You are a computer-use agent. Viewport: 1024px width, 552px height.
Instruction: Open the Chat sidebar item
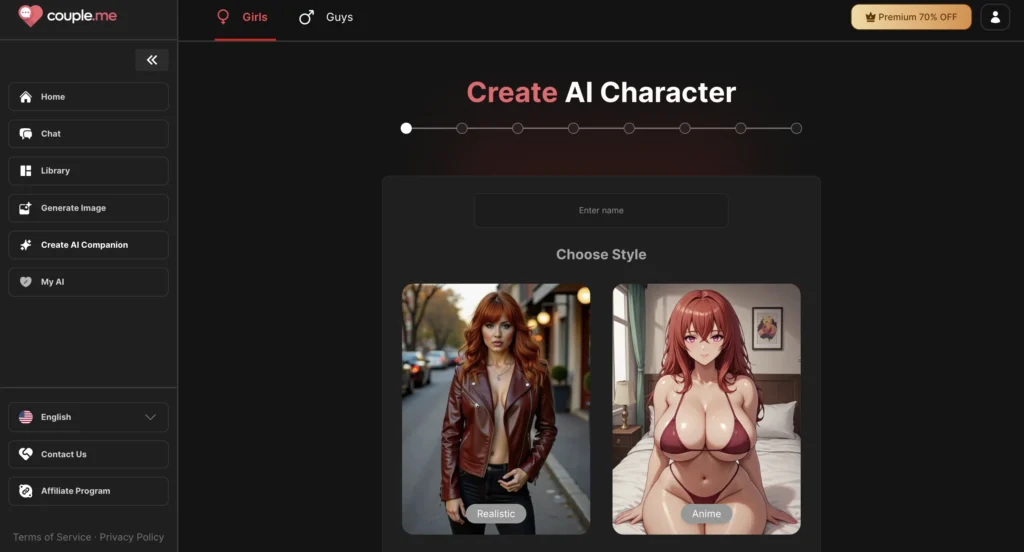88,134
